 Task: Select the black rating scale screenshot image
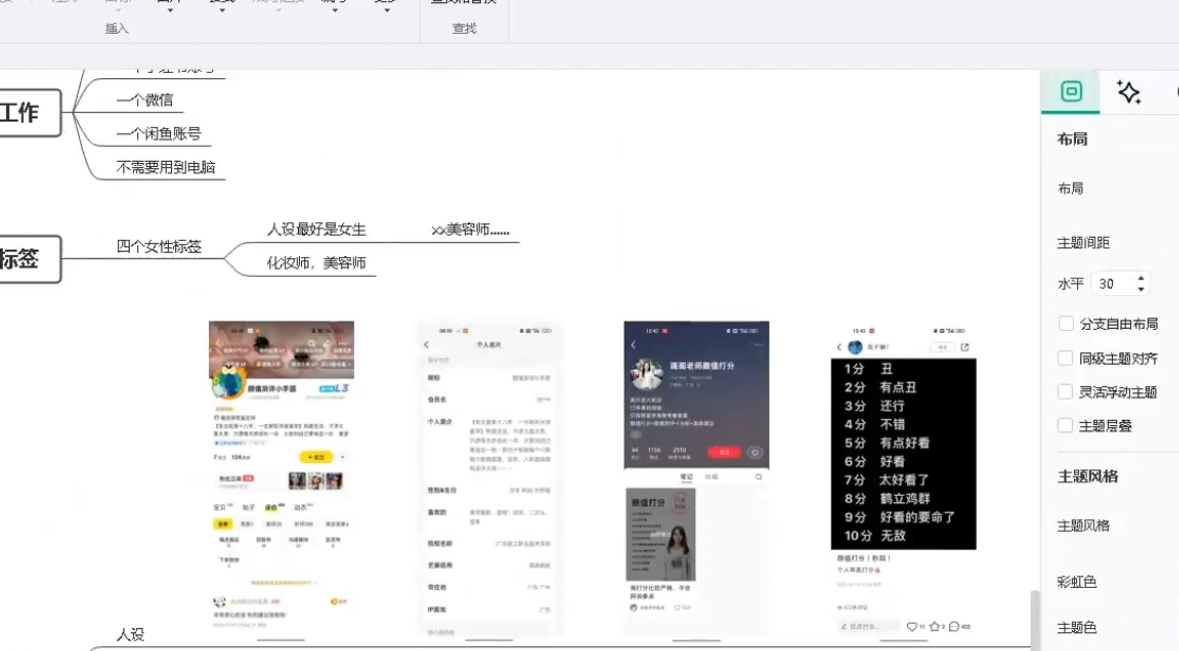point(903,453)
